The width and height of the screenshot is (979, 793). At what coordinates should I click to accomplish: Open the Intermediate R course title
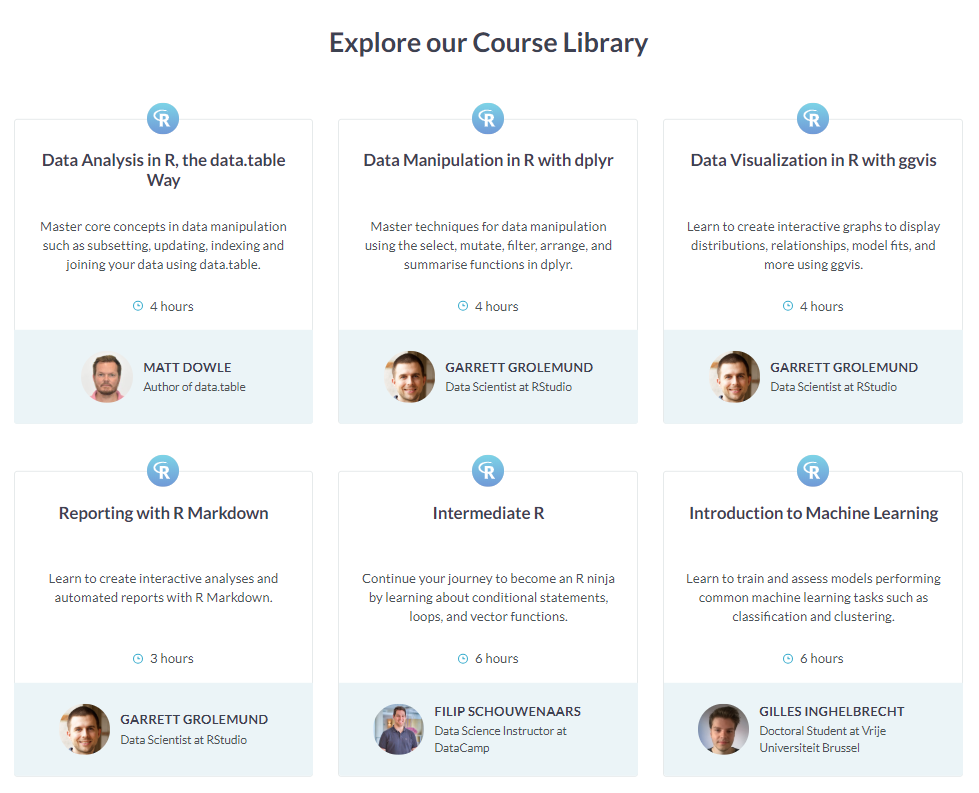coord(488,513)
